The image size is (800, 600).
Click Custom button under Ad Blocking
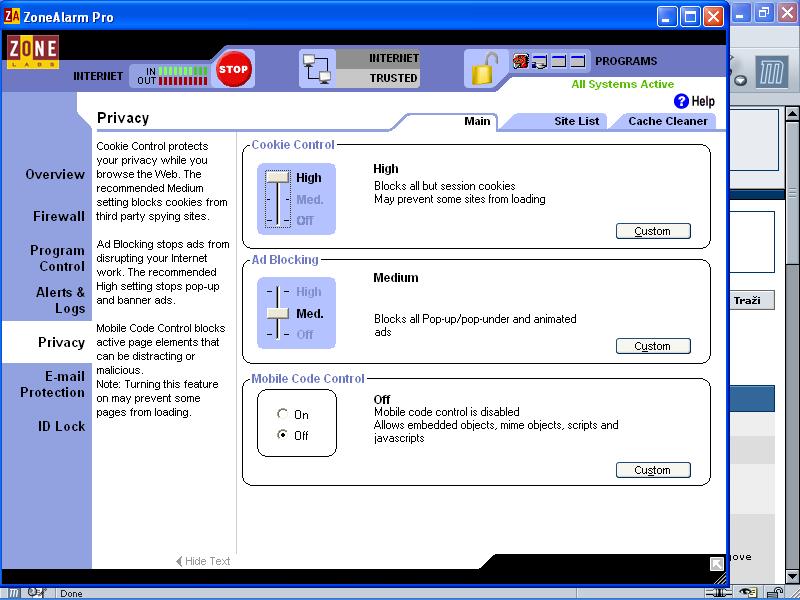653,346
